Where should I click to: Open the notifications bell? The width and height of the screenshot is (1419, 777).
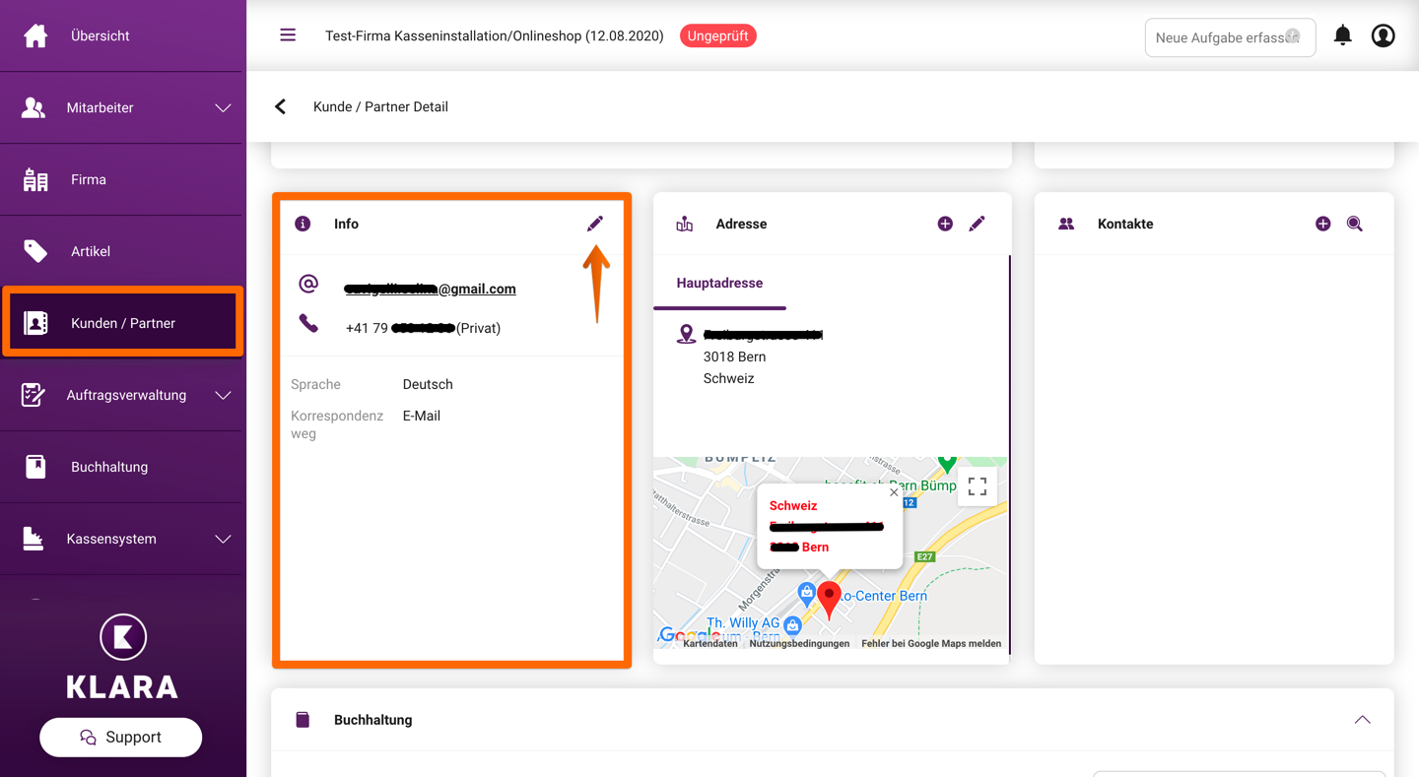[1343, 36]
